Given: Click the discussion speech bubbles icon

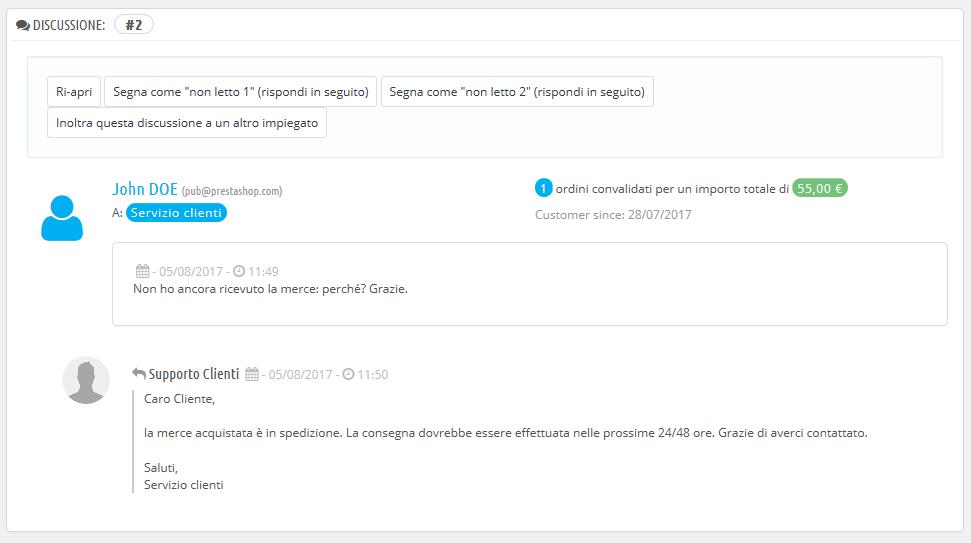Looking at the screenshot, I should (23, 25).
